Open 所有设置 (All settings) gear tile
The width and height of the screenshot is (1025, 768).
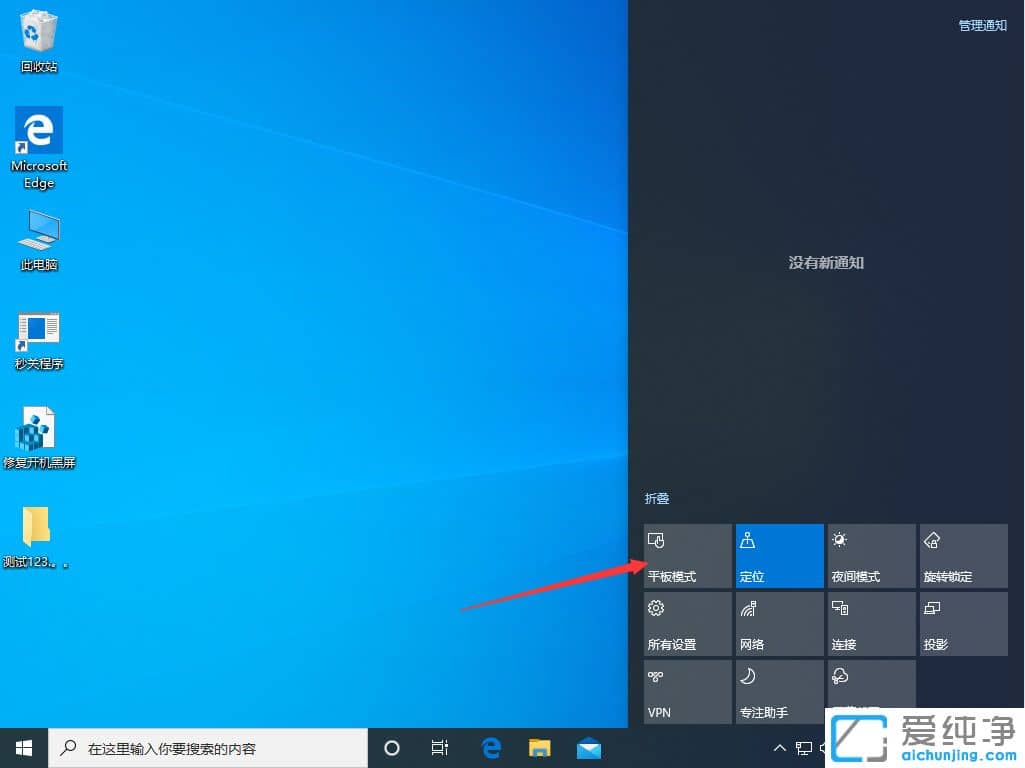coord(688,624)
